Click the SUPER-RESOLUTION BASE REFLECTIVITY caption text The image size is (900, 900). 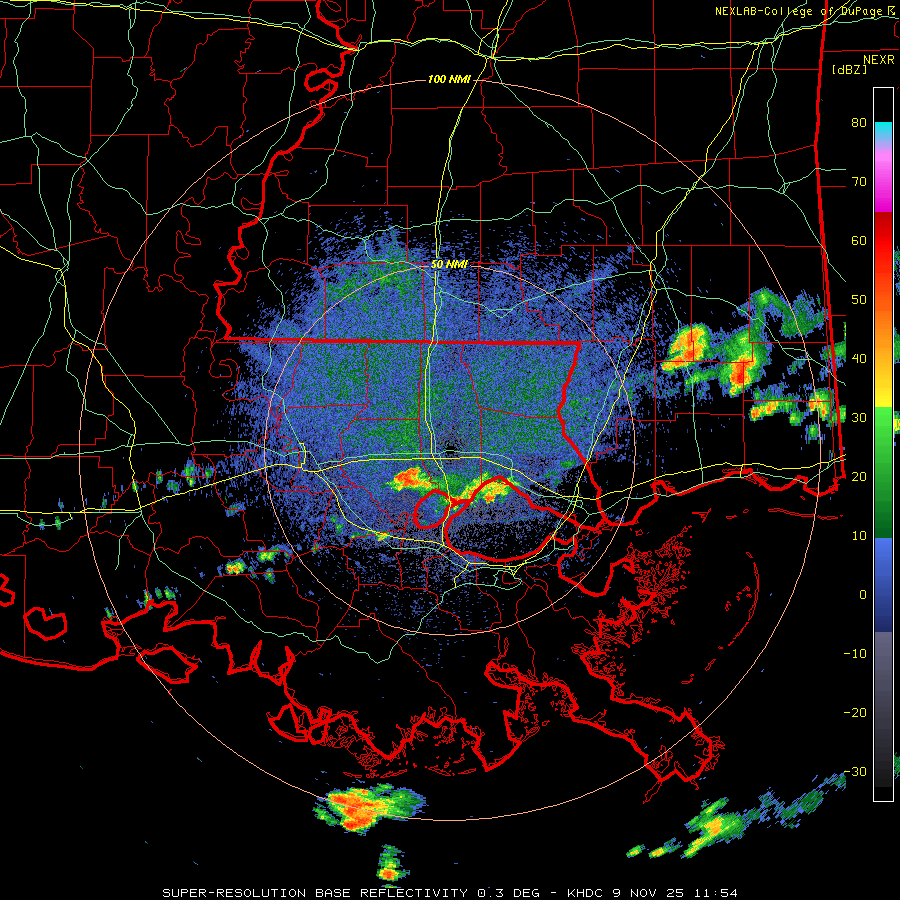315,893
